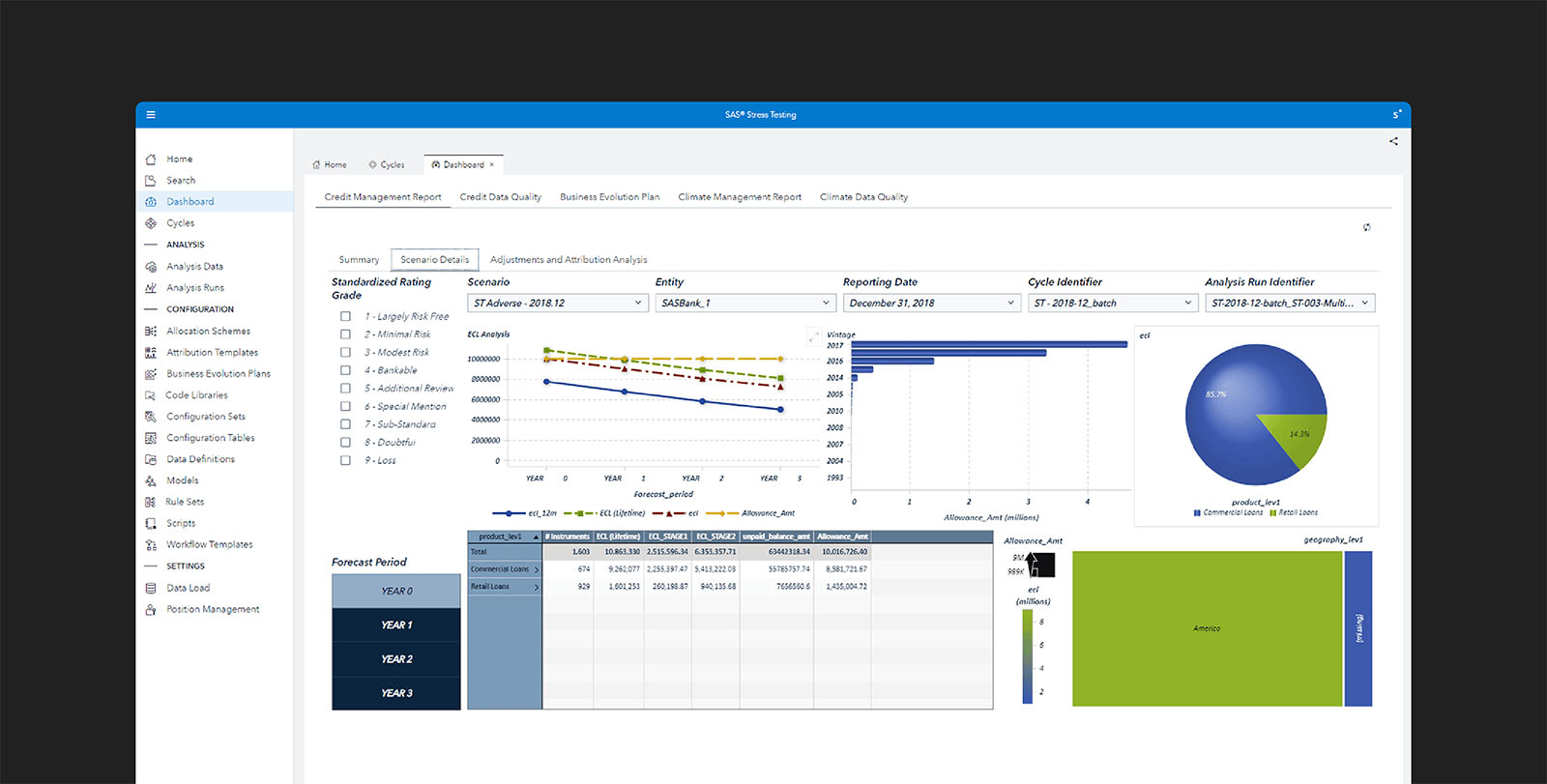Close the Dashboard tab

tap(492, 165)
